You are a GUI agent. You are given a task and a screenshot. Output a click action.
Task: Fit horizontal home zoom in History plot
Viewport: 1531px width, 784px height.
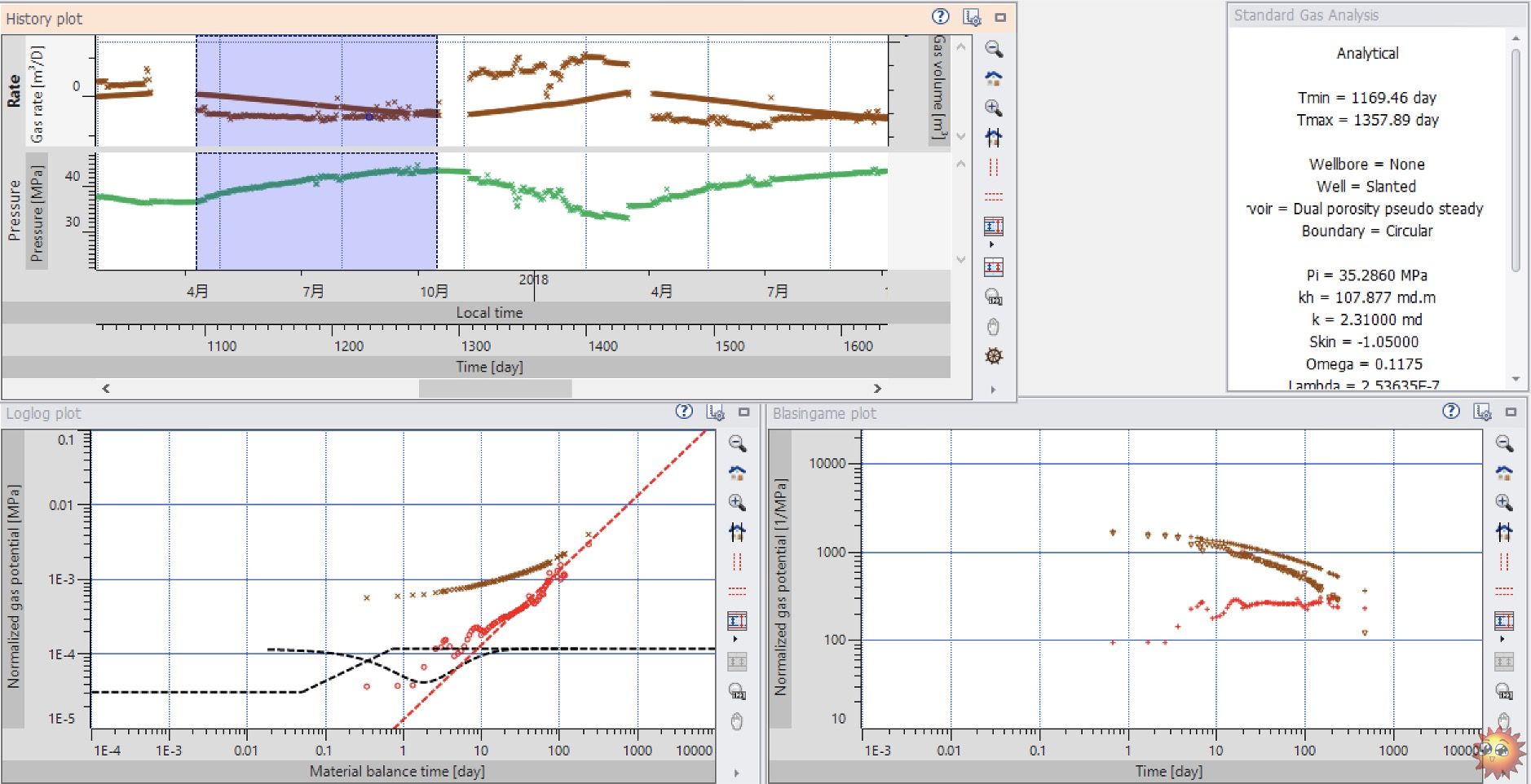tap(994, 137)
